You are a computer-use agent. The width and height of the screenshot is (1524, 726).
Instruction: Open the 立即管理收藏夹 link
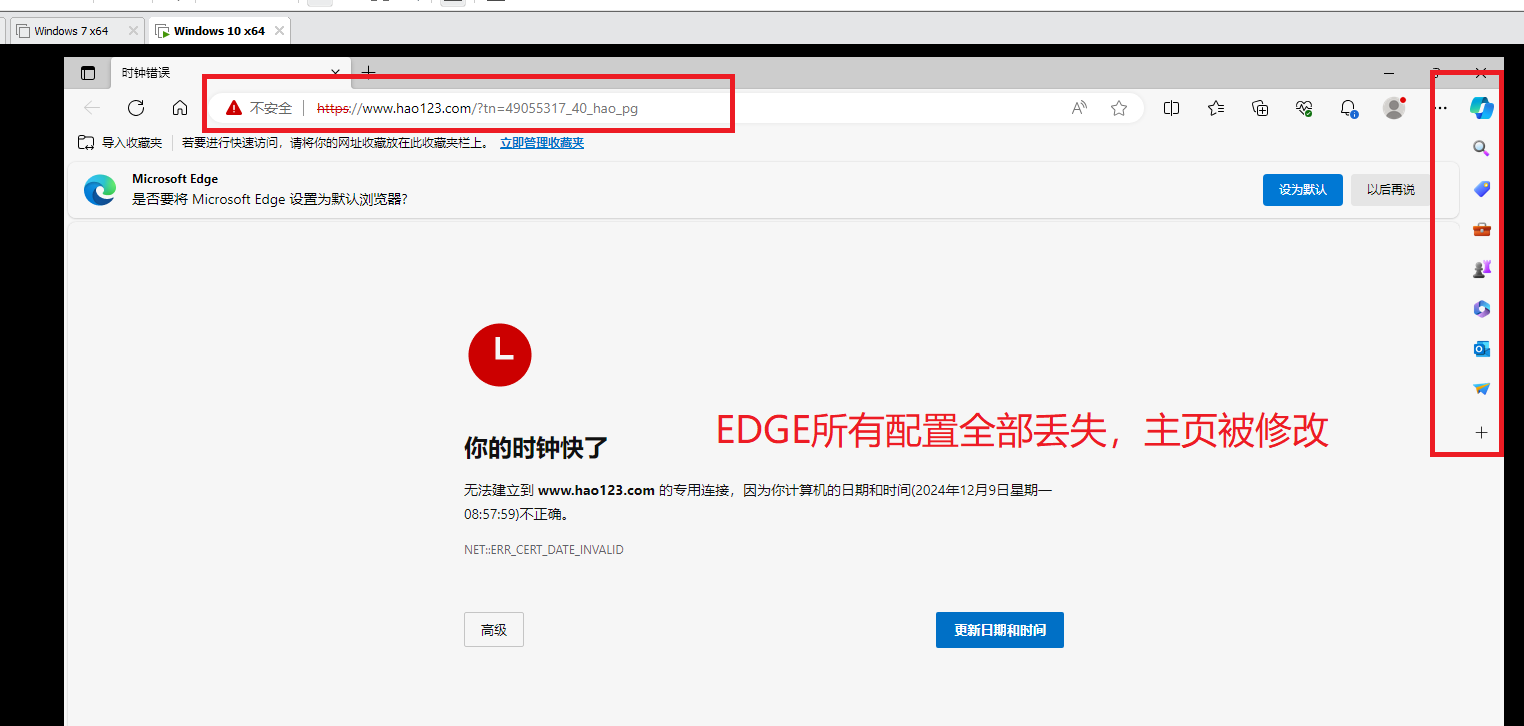pyautogui.click(x=542, y=143)
